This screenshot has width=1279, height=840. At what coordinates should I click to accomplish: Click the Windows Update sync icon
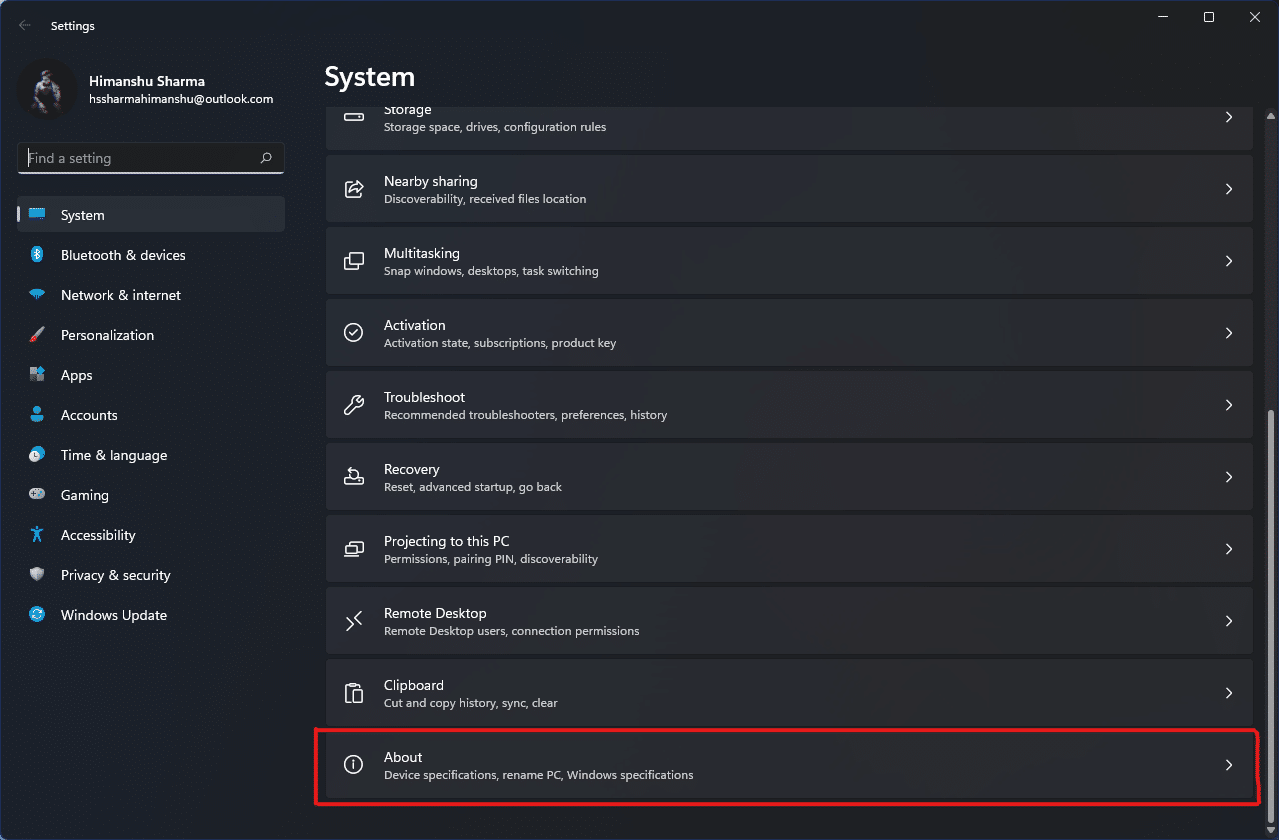click(x=37, y=615)
